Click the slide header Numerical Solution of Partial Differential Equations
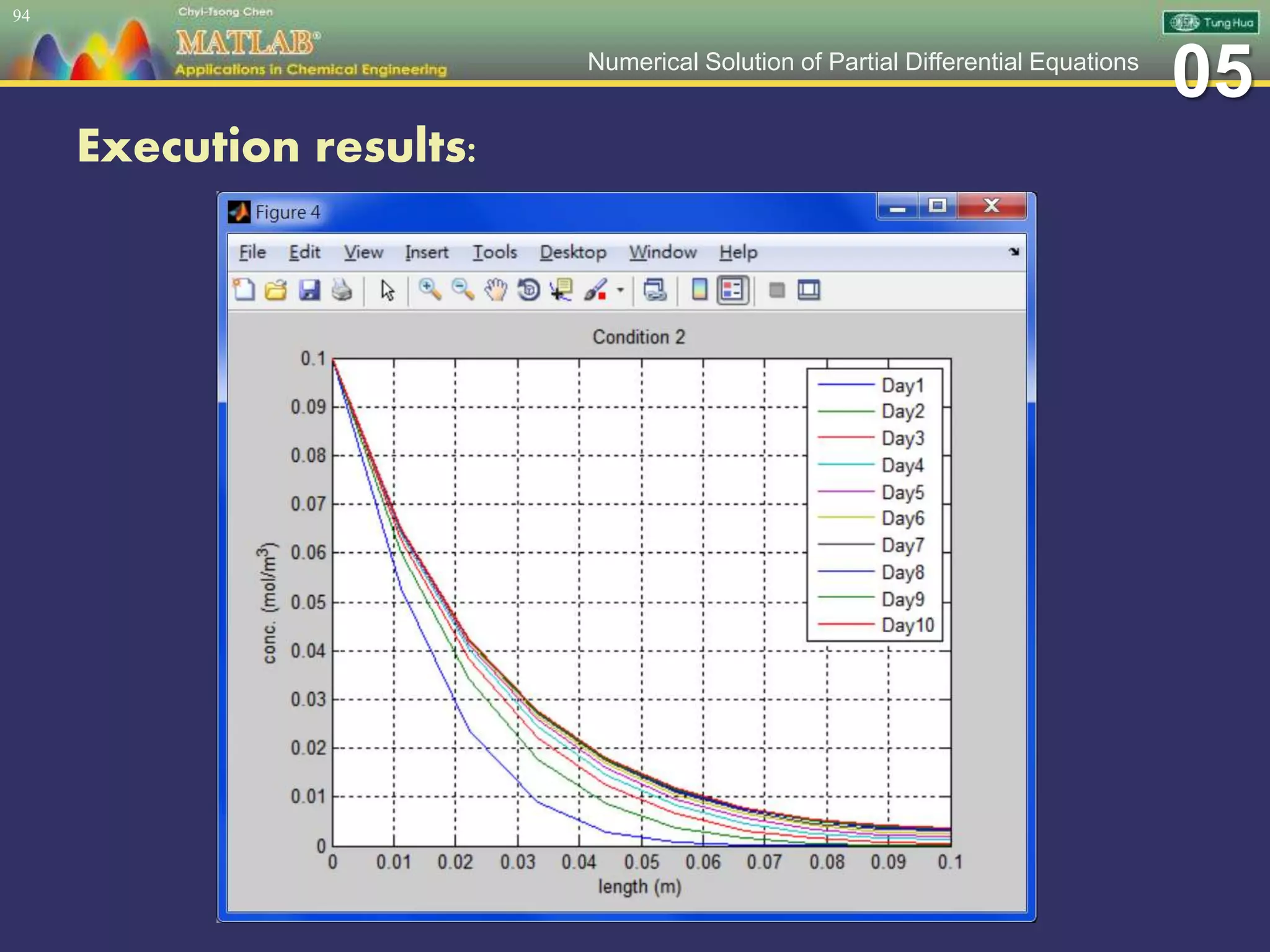1270x952 pixels. click(x=863, y=62)
